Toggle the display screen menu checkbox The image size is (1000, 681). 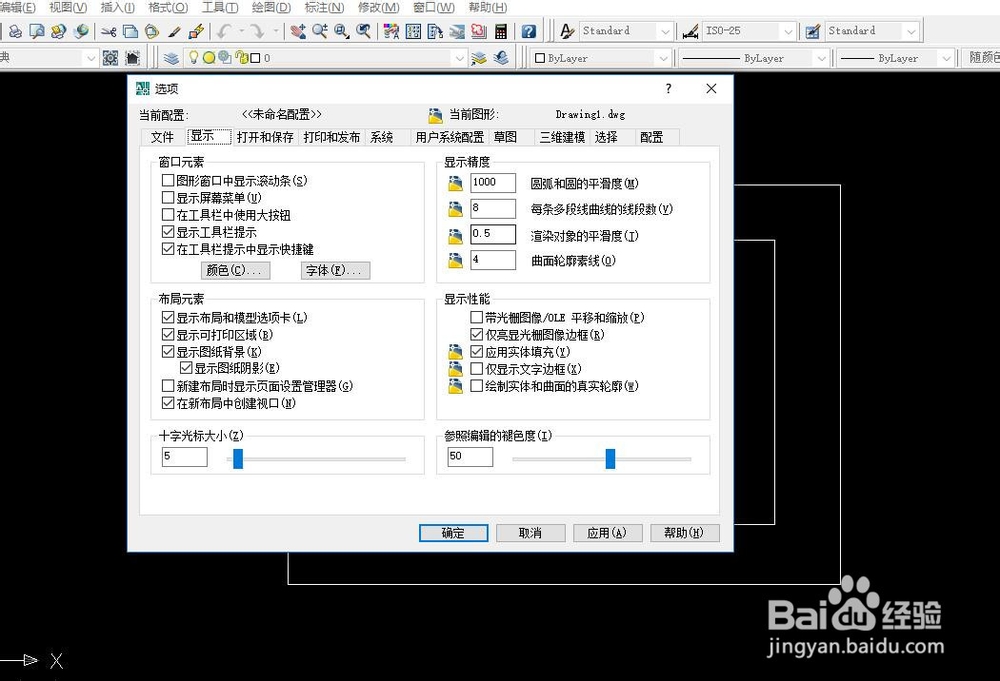click(x=168, y=198)
